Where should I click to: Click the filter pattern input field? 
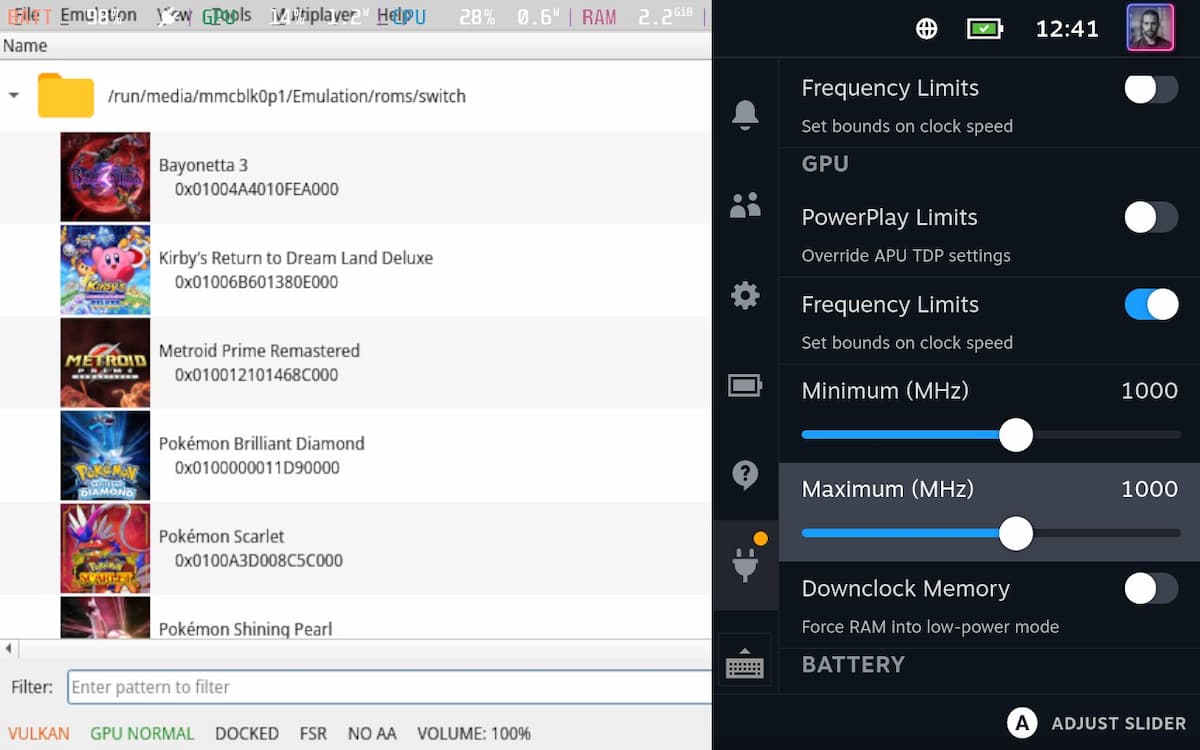tap(390, 687)
